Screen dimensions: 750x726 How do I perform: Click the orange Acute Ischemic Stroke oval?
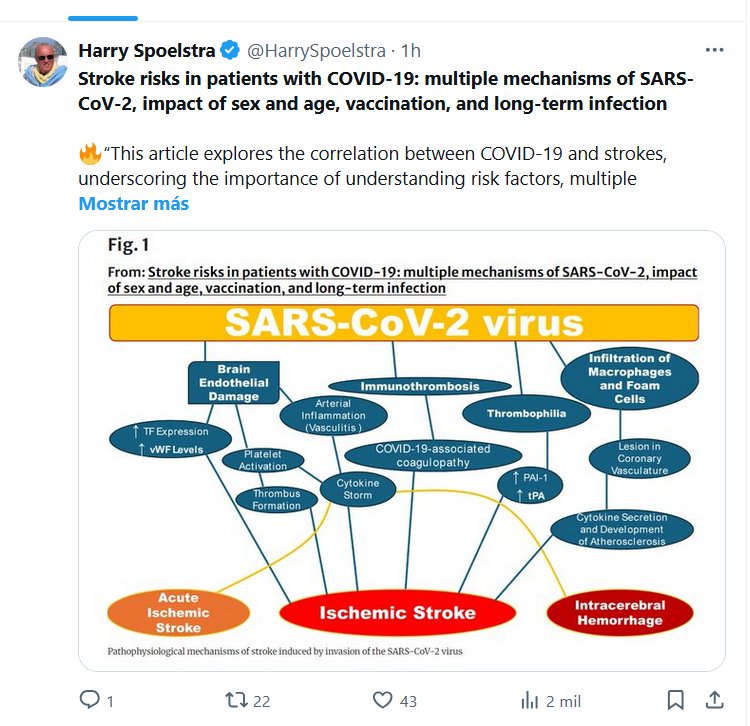pos(178,613)
